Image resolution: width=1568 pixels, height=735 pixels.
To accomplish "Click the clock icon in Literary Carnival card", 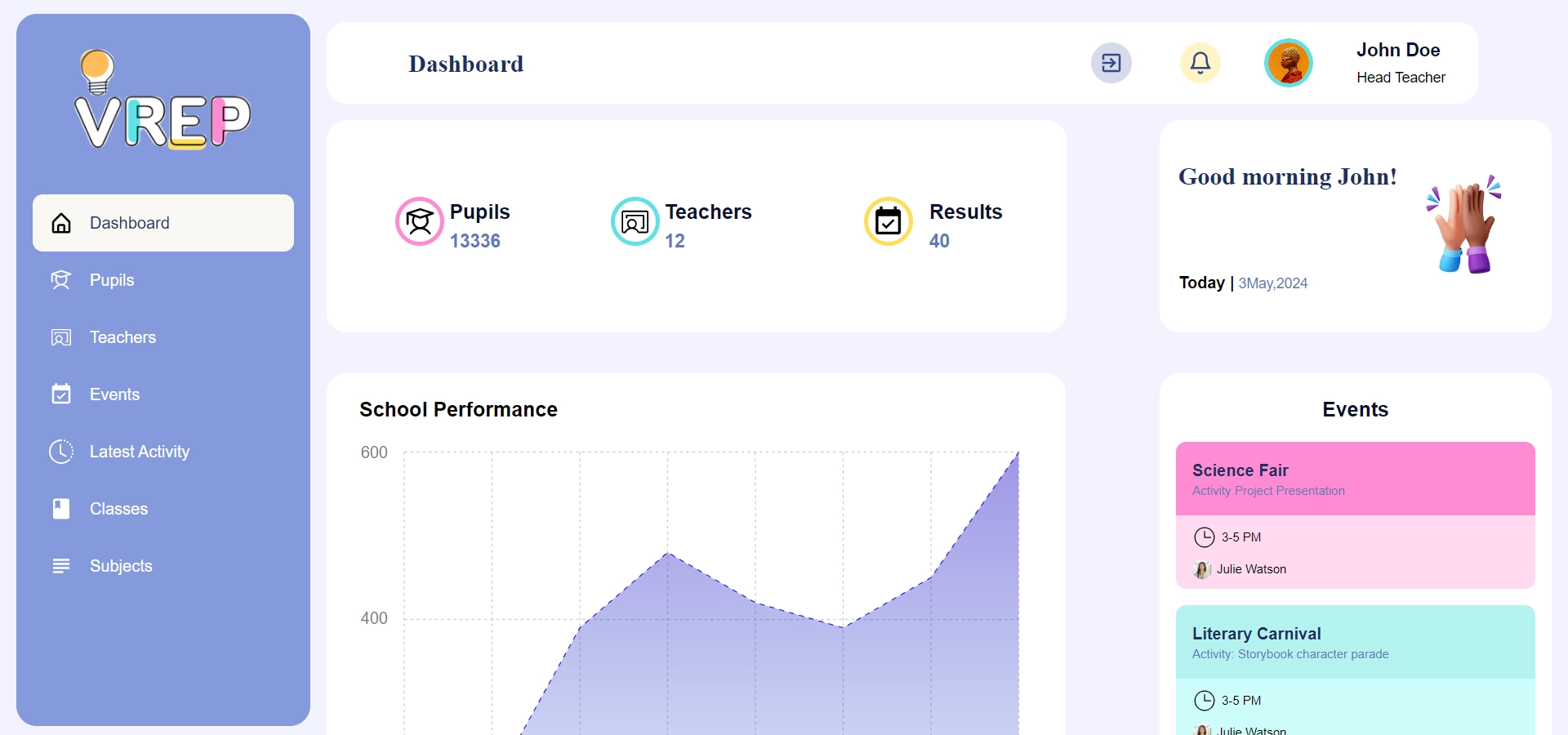I will [1205, 700].
